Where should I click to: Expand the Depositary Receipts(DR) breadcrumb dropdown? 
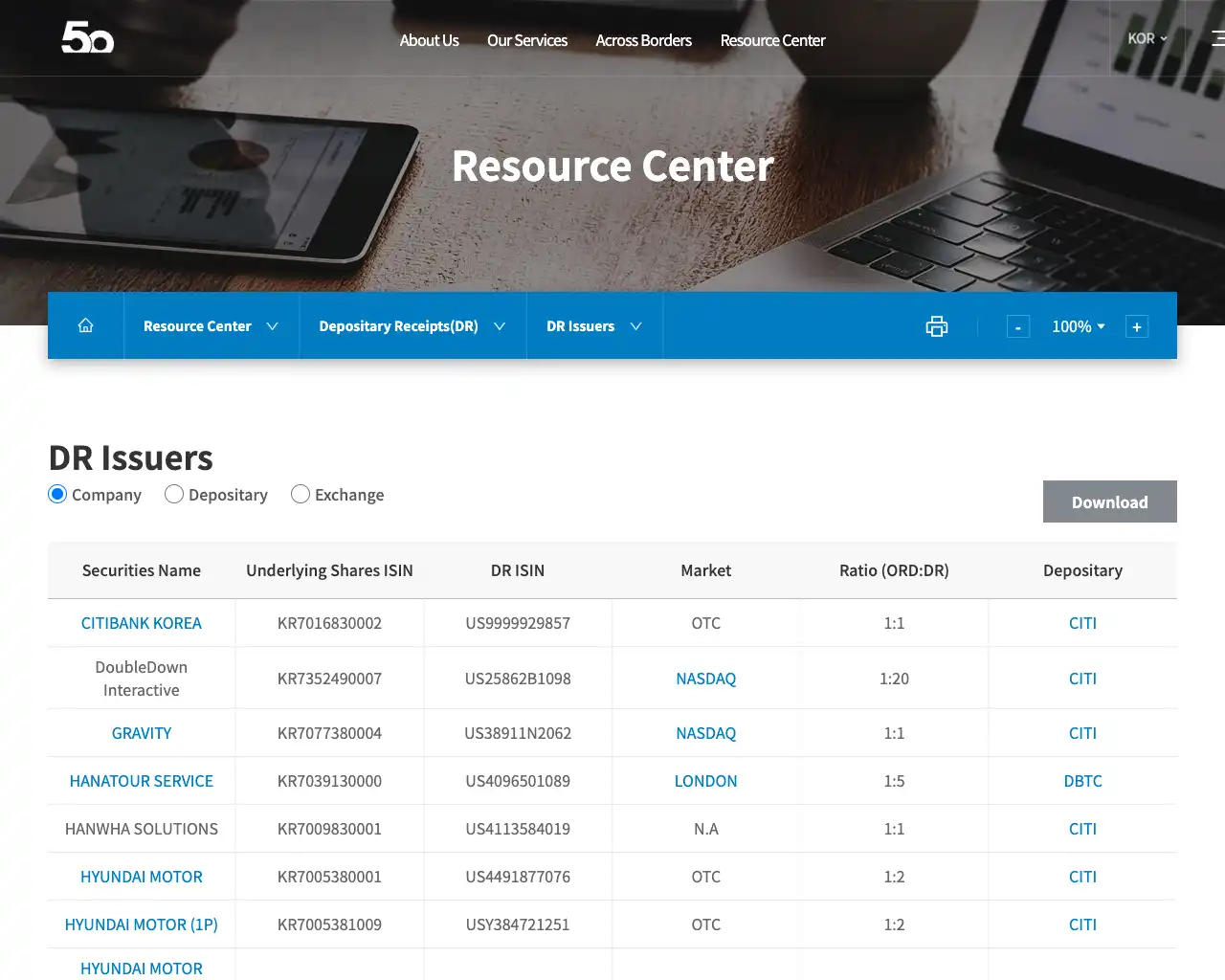(x=412, y=325)
